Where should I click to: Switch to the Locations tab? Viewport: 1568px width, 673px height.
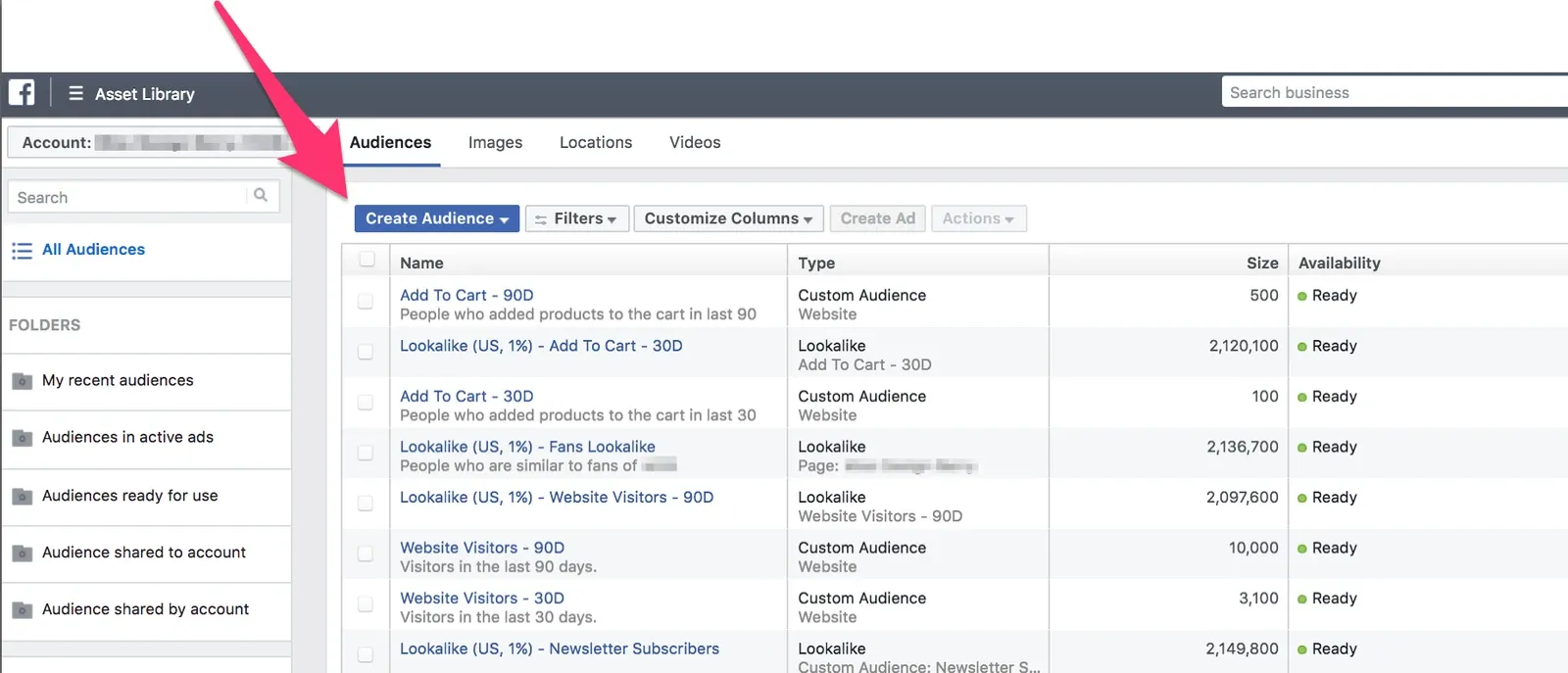click(x=596, y=142)
